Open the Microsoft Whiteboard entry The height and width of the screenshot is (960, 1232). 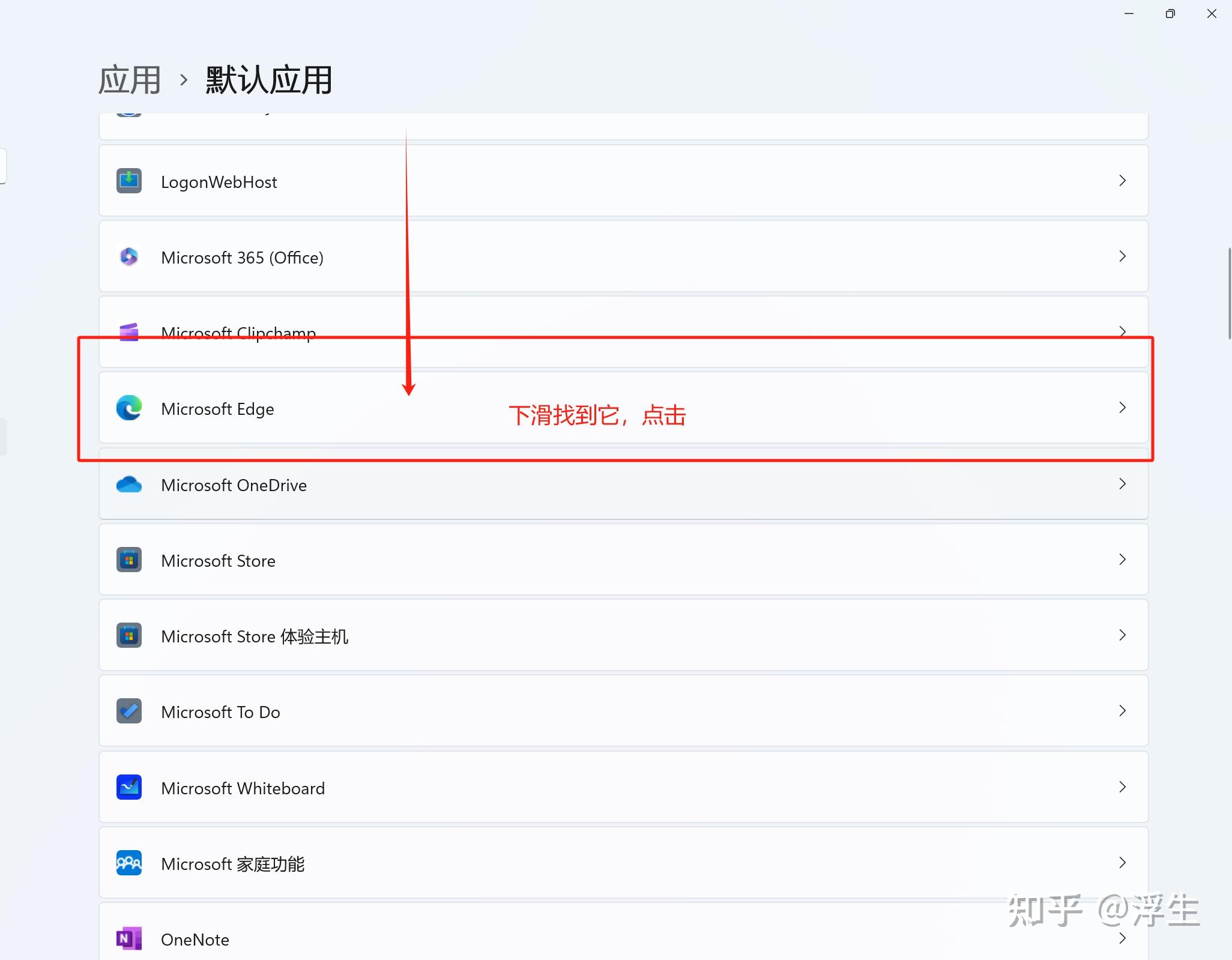pyautogui.click(x=623, y=787)
